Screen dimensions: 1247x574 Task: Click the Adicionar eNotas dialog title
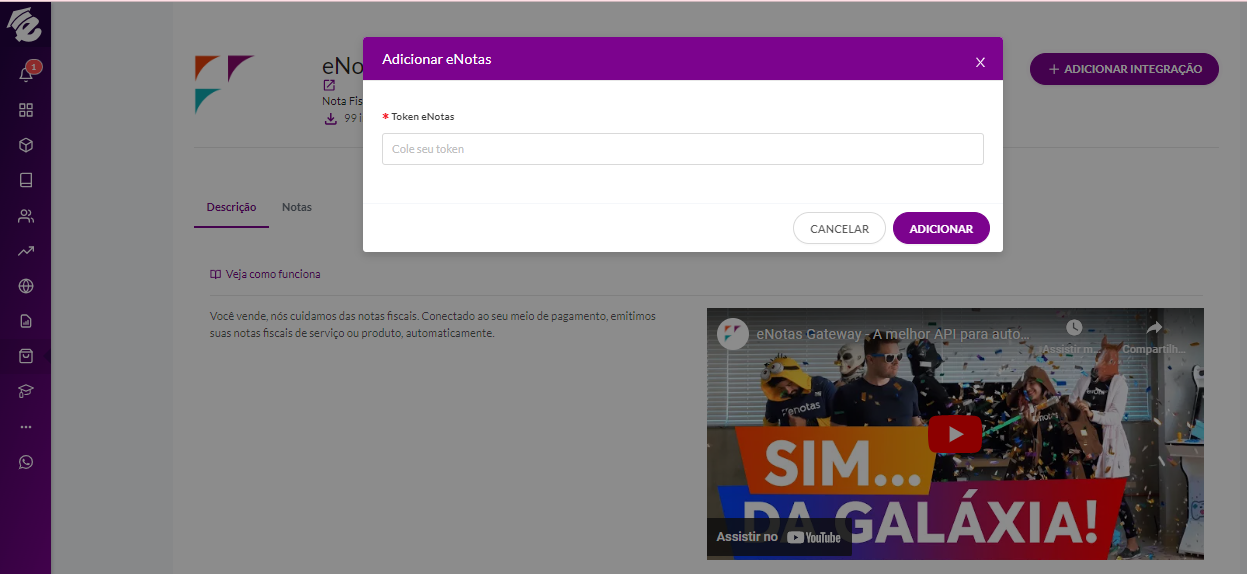[437, 59]
